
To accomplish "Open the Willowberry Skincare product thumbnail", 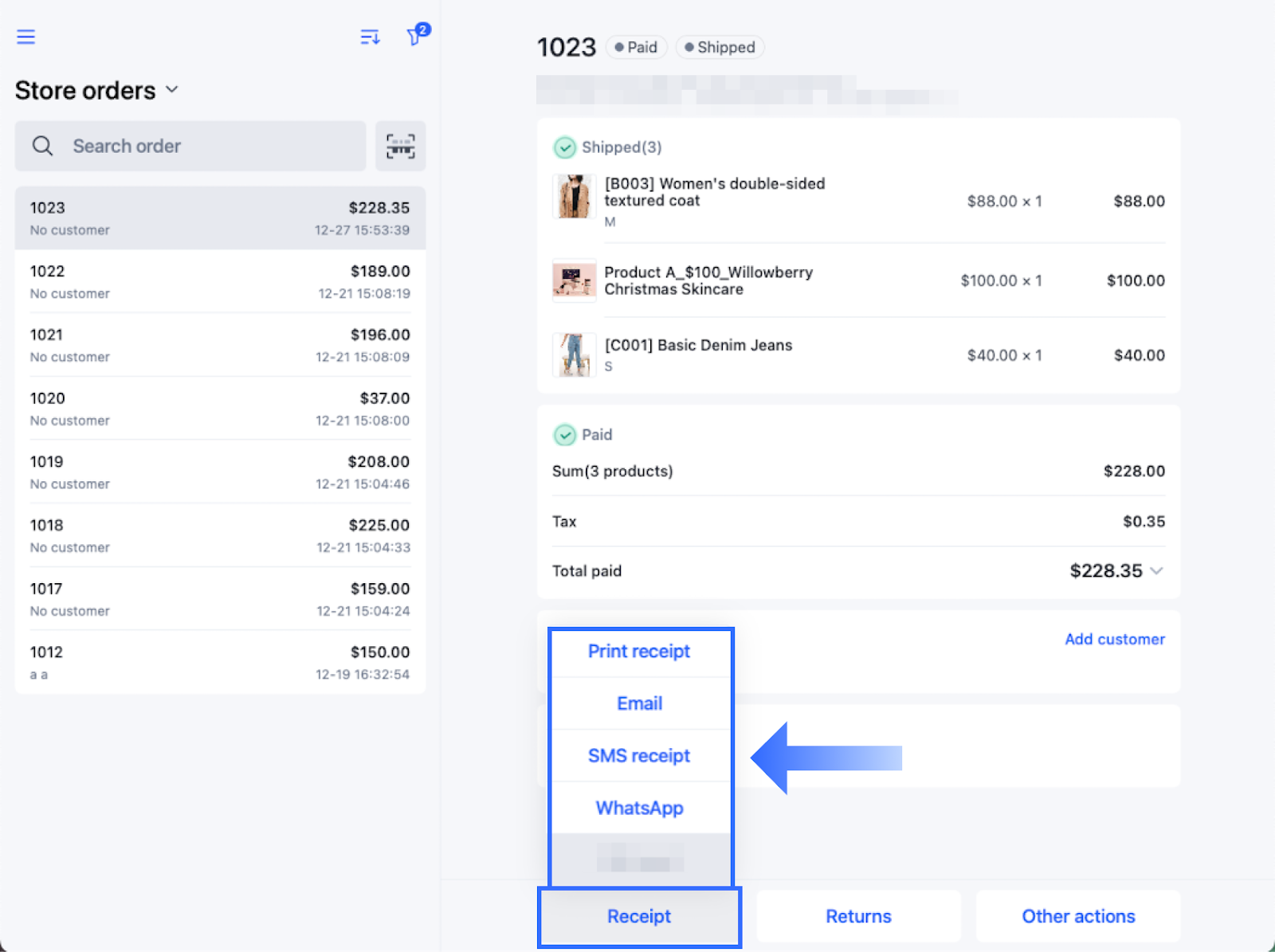I will tap(574, 280).
